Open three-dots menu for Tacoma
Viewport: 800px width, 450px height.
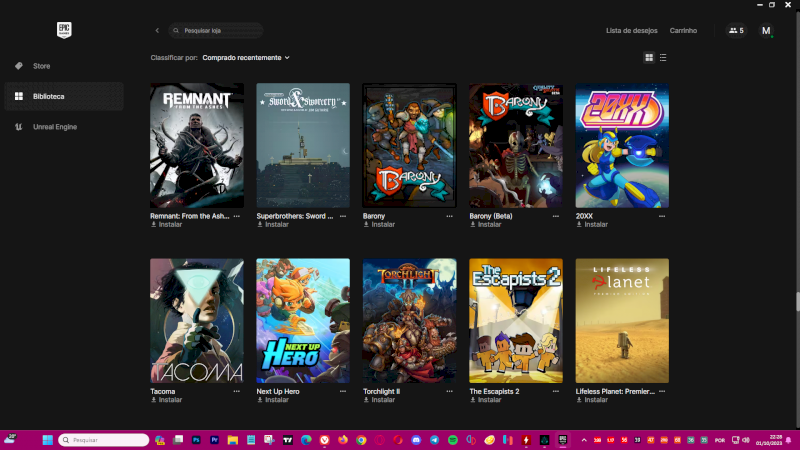click(x=237, y=391)
